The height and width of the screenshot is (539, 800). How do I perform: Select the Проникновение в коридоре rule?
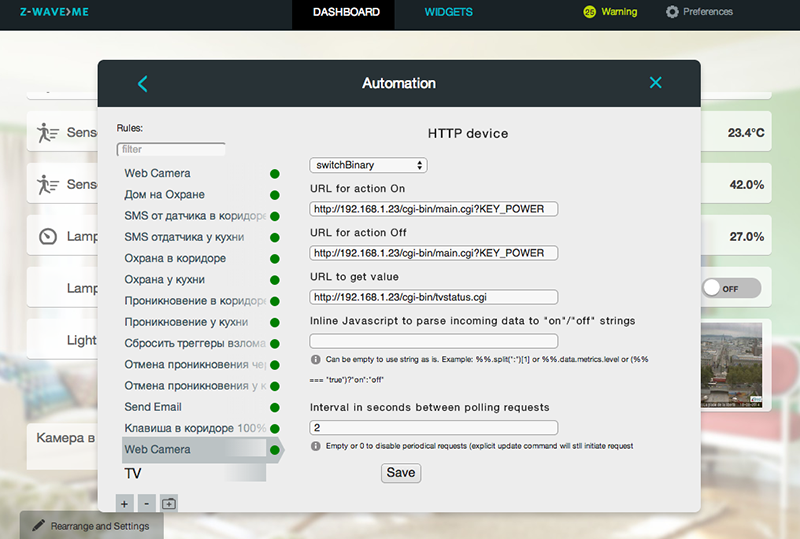click(195, 301)
